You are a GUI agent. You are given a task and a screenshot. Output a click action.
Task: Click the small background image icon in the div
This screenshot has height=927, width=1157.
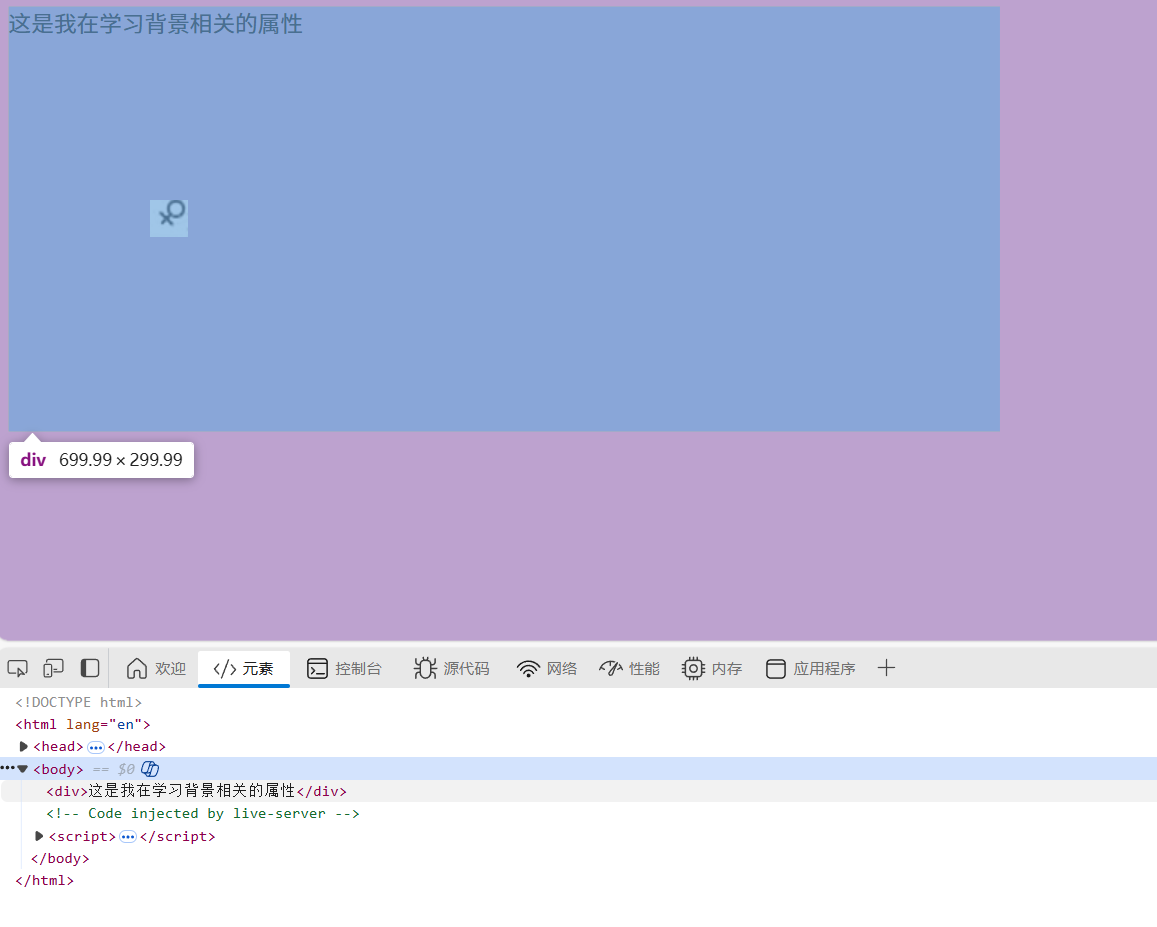click(x=169, y=218)
